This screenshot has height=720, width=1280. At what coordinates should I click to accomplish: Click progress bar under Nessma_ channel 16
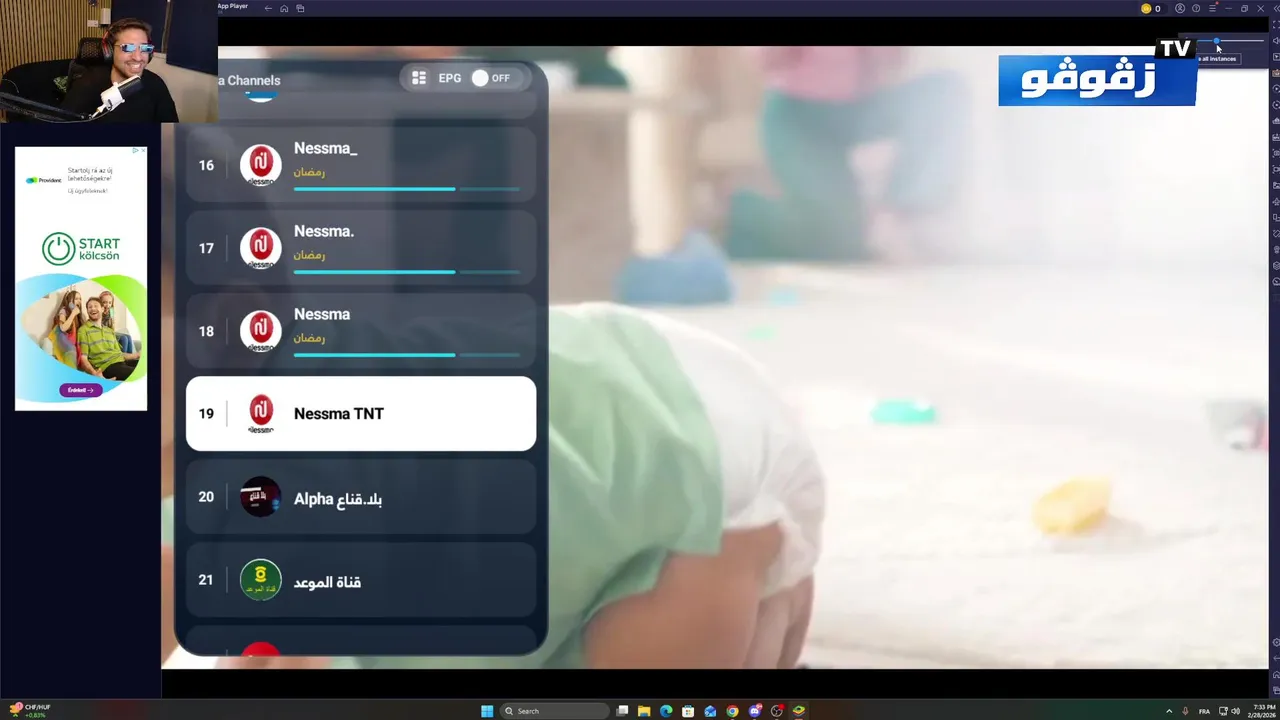pos(406,188)
